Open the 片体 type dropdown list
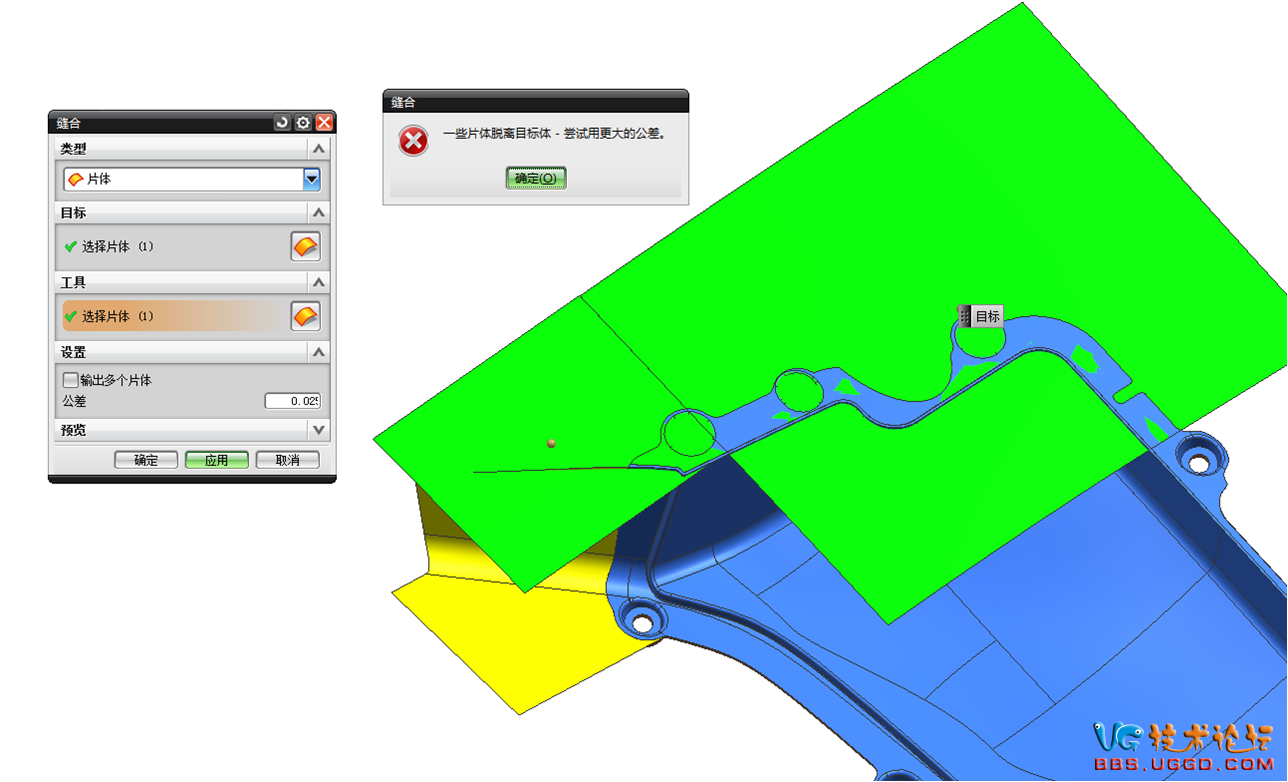 312,179
